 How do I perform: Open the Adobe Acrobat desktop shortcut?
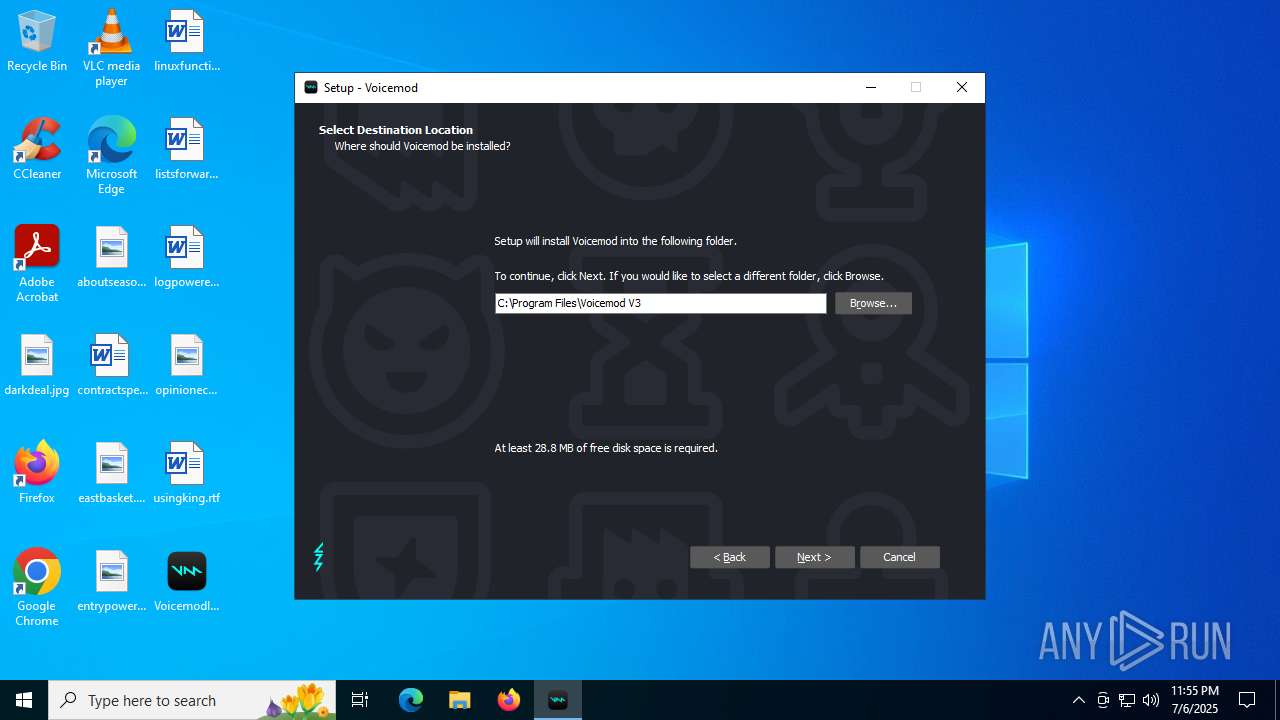point(37,264)
